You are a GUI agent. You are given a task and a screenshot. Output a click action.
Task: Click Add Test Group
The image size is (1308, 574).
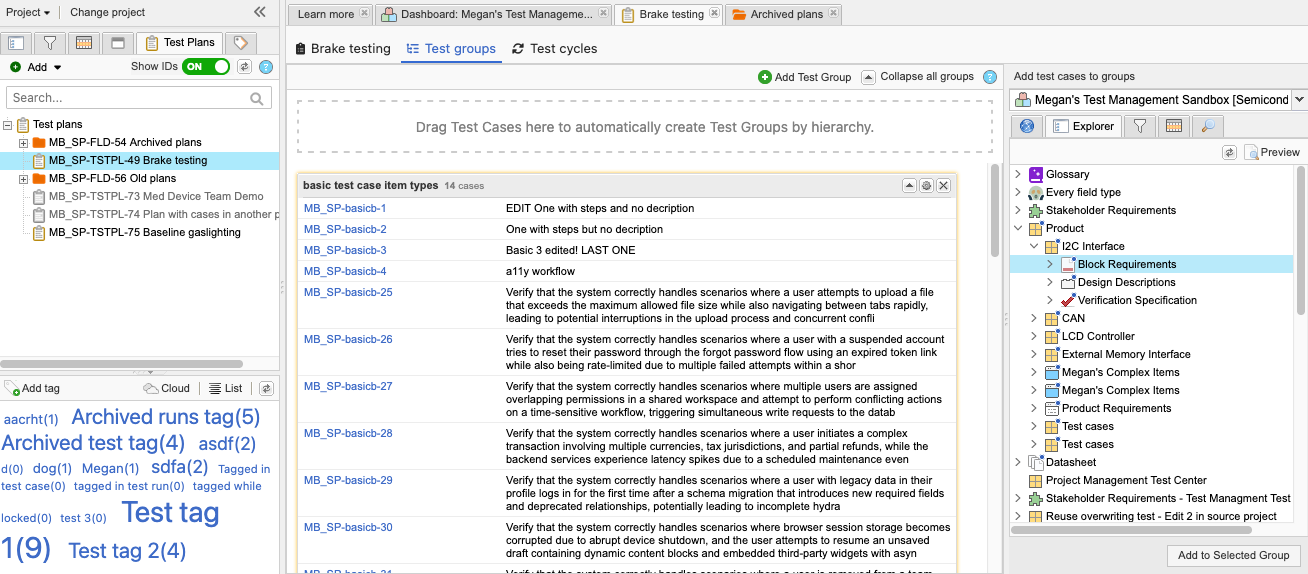point(805,77)
